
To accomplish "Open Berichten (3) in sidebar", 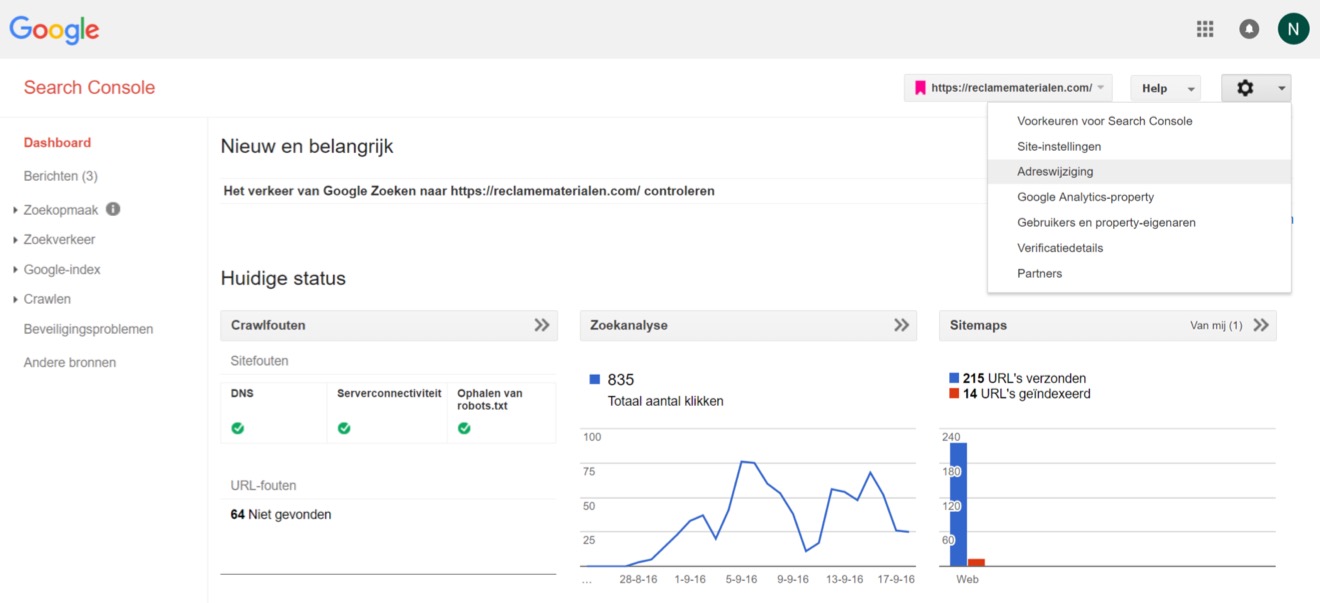I will pos(60,176).
